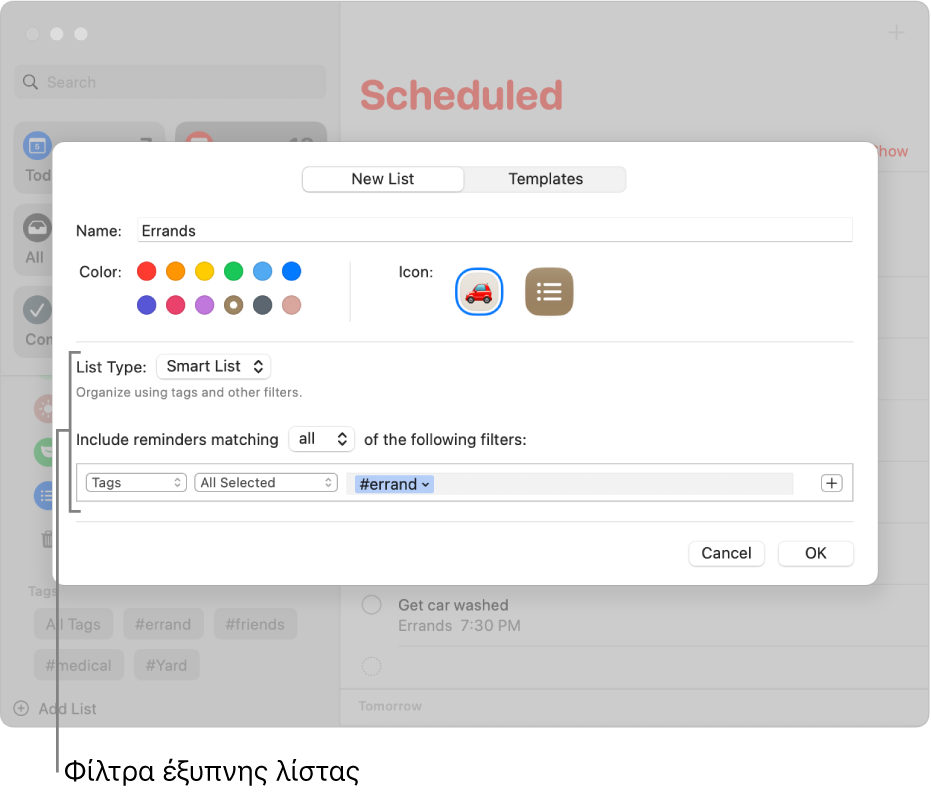Click the Get car washed reminder text
This screenshot has height=793, width=931.
tap(453, 605)
